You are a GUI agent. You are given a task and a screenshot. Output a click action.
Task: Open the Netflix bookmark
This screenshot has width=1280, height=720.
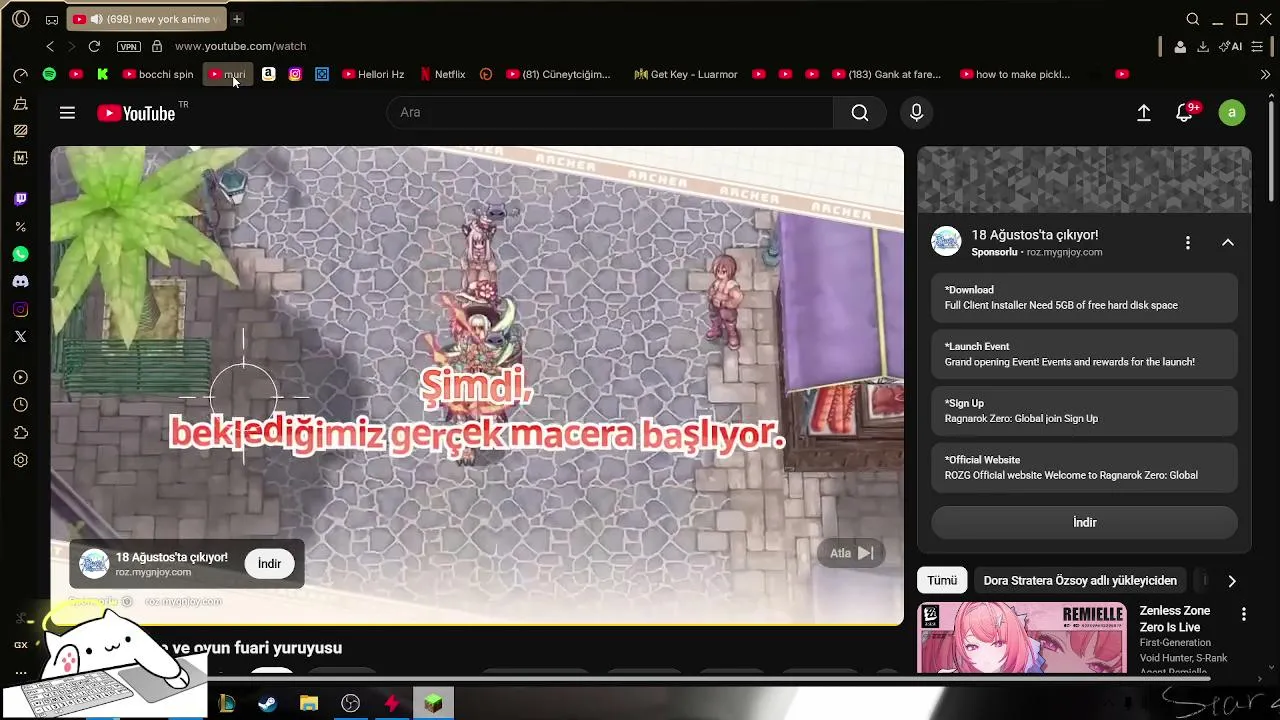442,74
